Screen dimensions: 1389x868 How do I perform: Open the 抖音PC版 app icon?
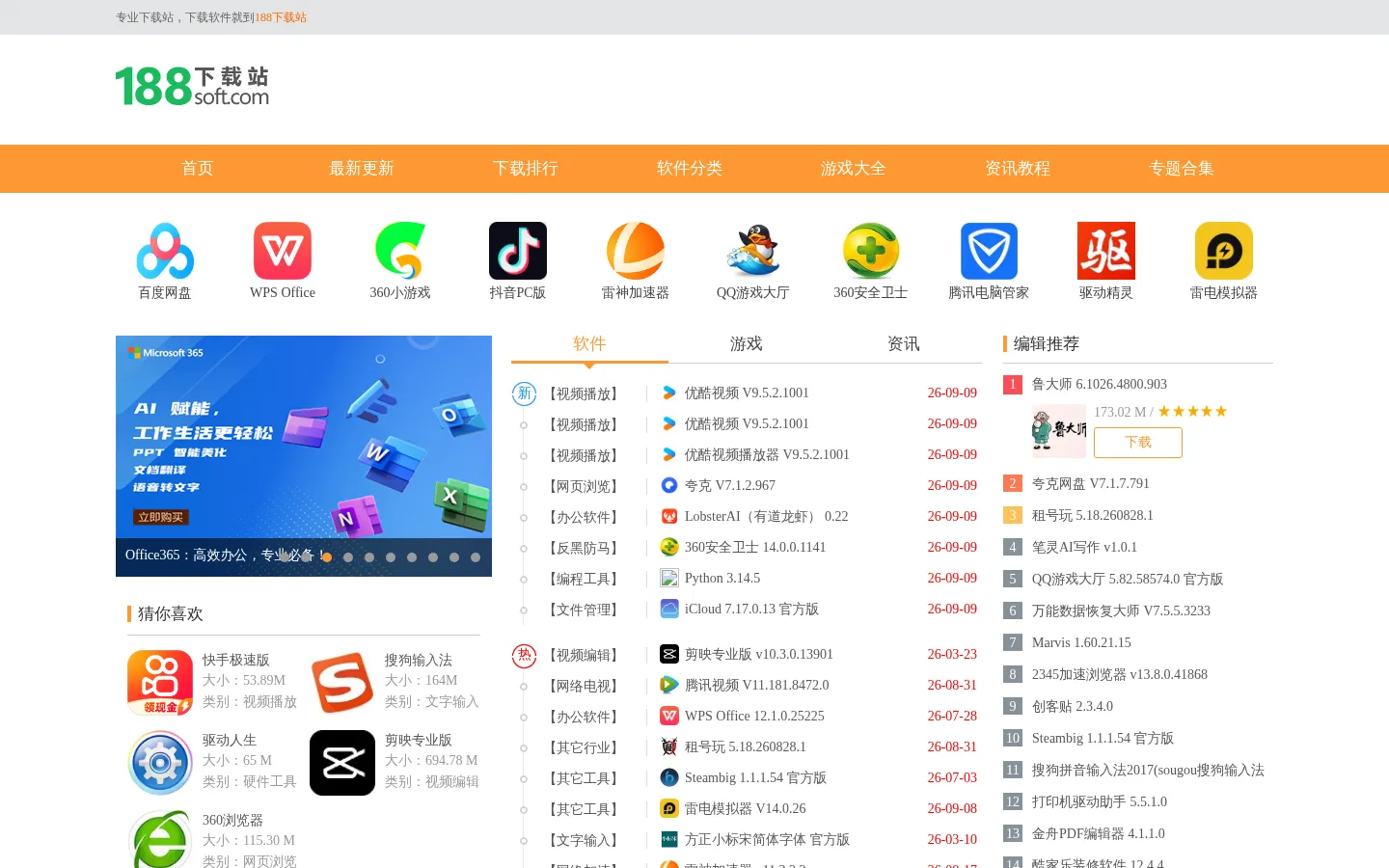coord(518,251)
